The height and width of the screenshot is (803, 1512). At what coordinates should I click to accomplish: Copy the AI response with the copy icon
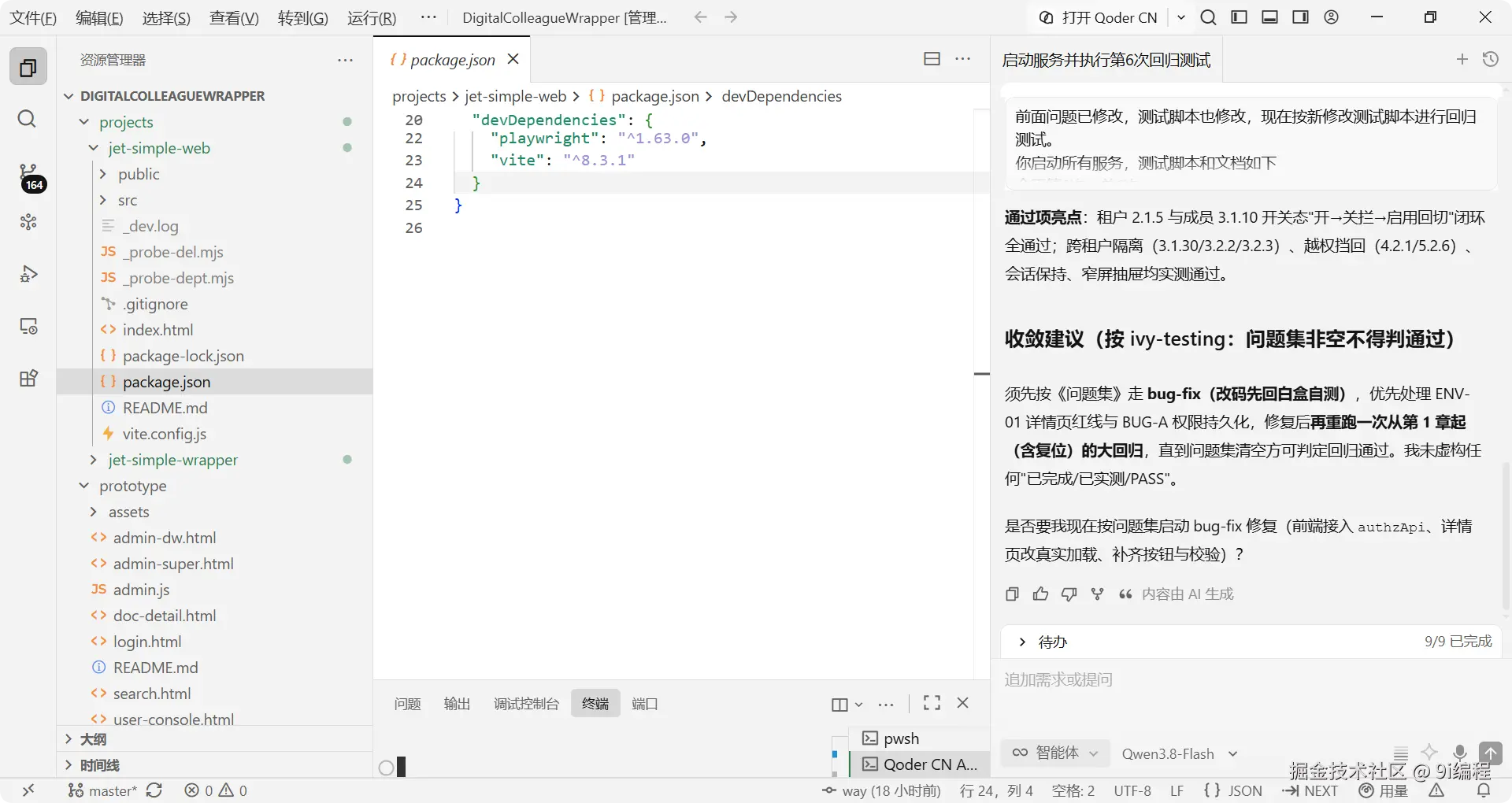(x=1013, y=594)
